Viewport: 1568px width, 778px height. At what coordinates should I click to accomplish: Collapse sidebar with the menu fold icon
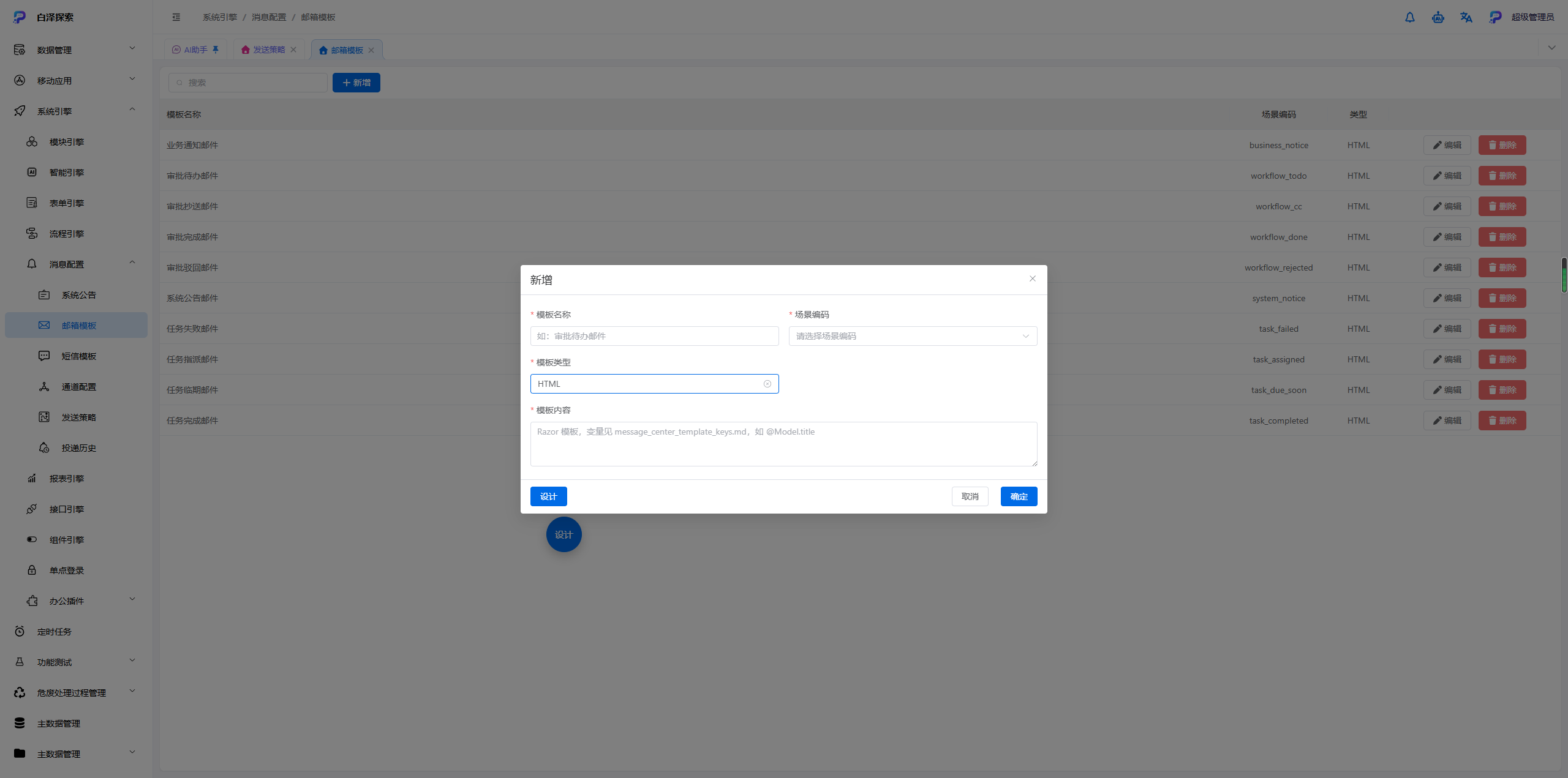(x=176, y=17)
